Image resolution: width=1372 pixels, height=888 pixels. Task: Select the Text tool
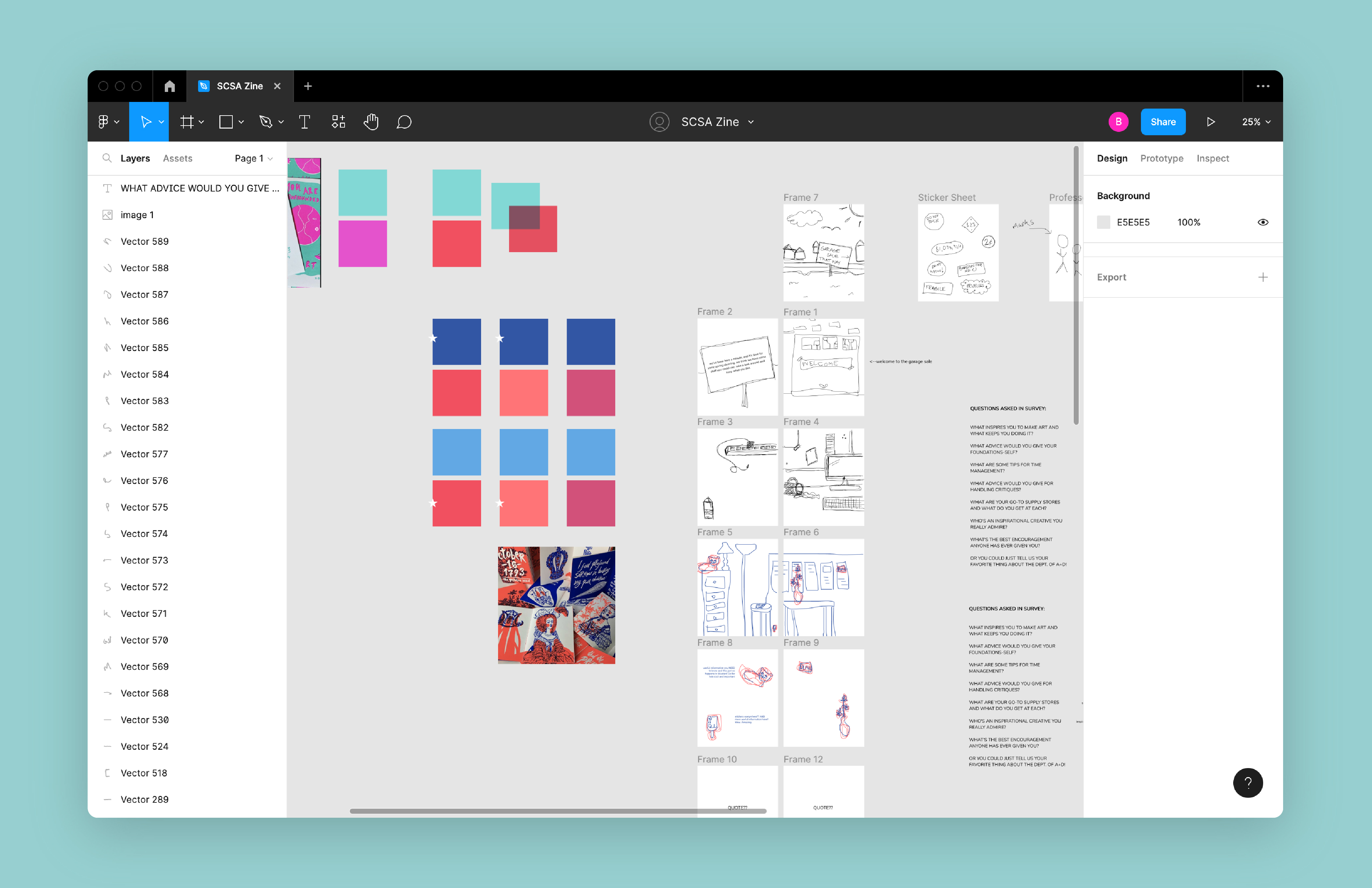point(304,122)
